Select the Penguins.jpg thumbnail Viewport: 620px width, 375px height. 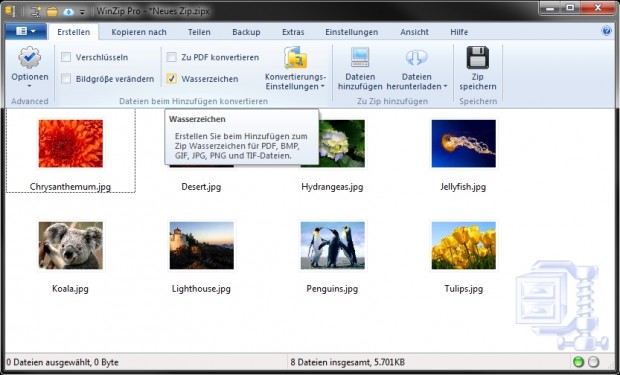333,245
